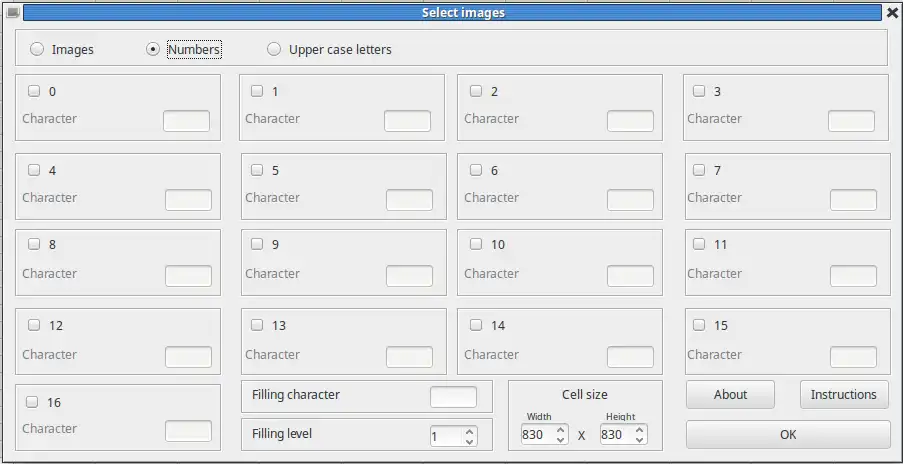
Task: Tick the checkbox for number 7
Action: click(699, 170)
